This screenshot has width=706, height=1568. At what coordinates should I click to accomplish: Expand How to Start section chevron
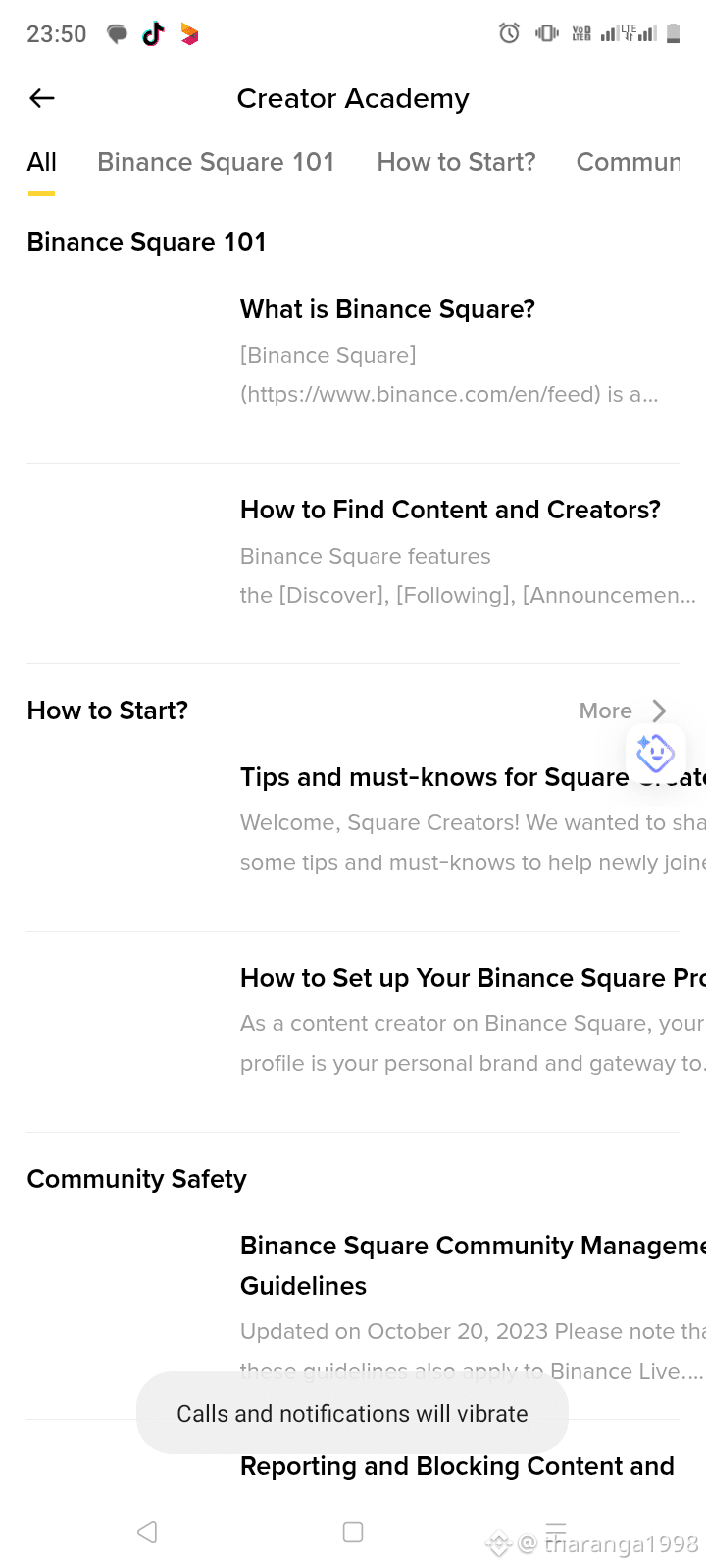659,710
